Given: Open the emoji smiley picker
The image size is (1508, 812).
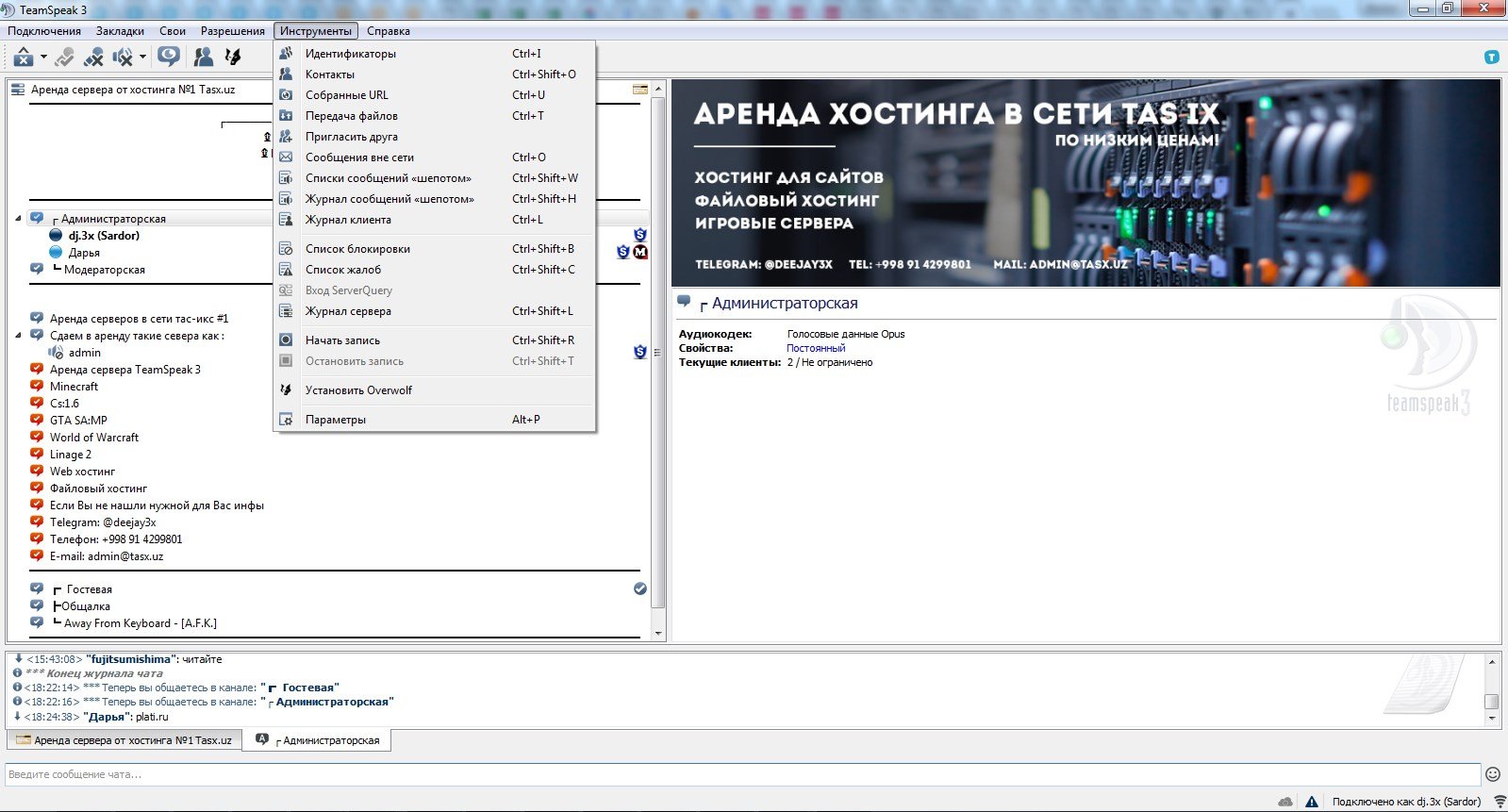Looking at the screenshot, I should click(1492, 774).
